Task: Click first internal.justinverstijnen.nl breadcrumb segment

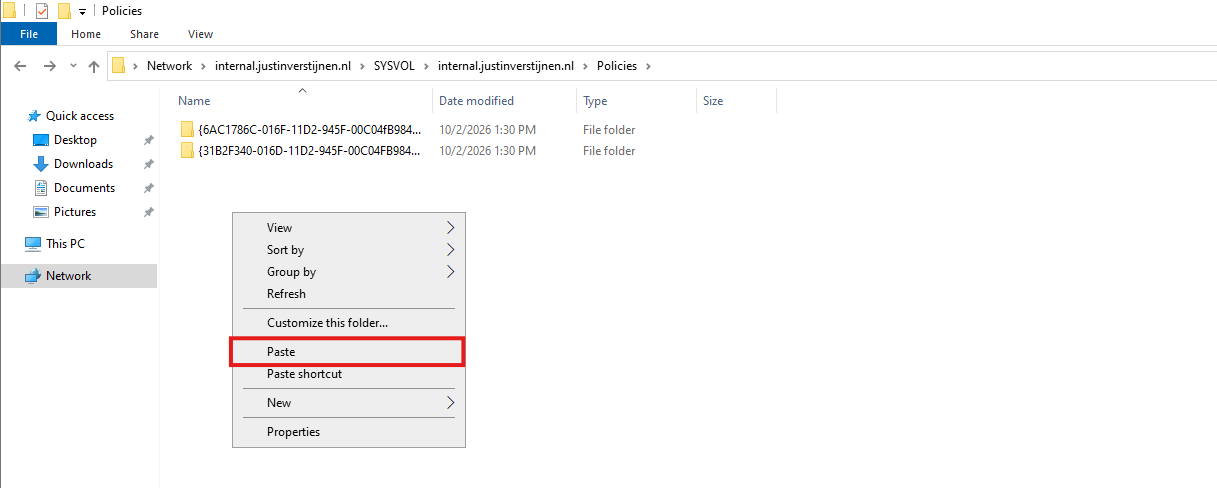Action: coord(281,66)
